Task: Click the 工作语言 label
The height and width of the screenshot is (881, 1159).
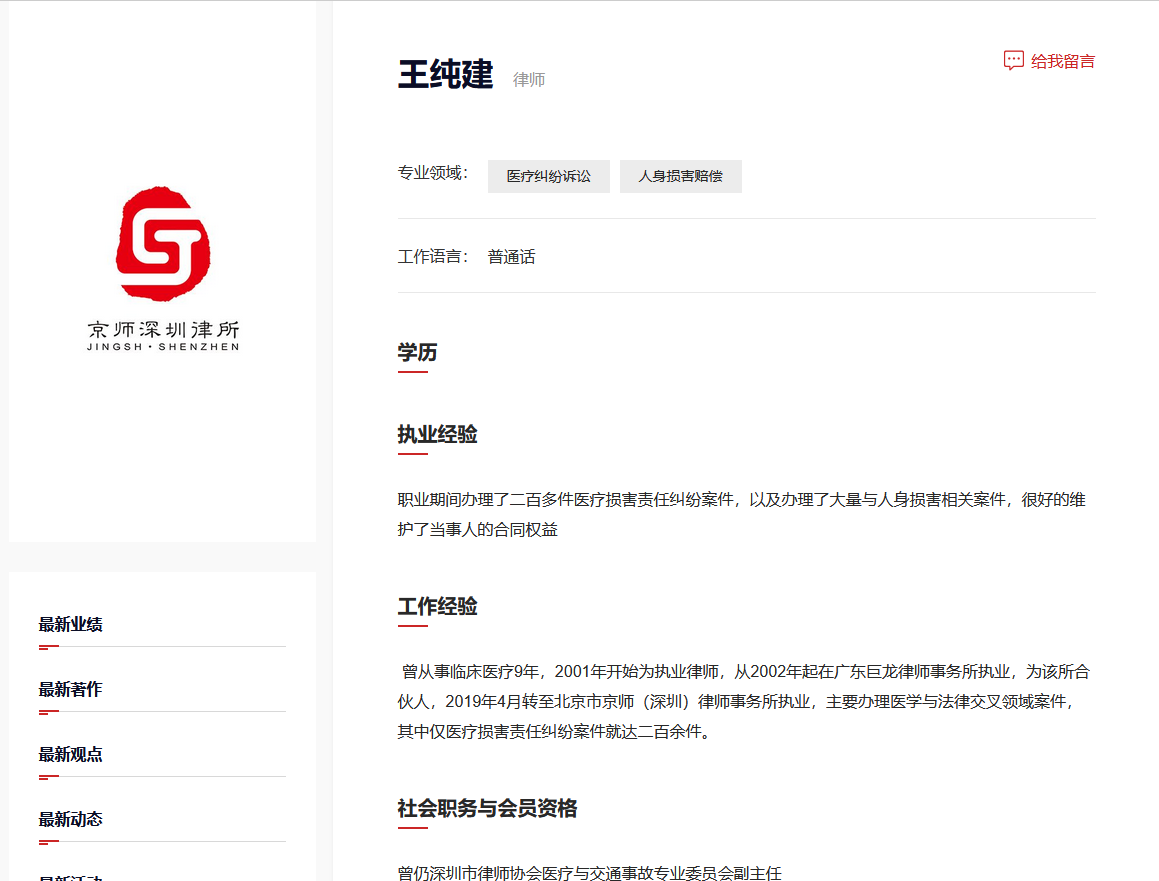Action: coord(432,256)
